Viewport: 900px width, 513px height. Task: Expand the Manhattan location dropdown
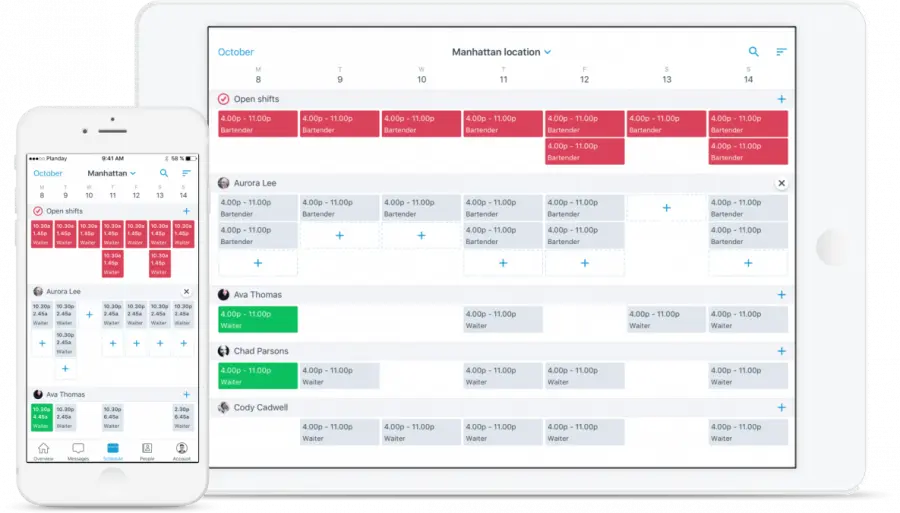click(x=502, y=52)
